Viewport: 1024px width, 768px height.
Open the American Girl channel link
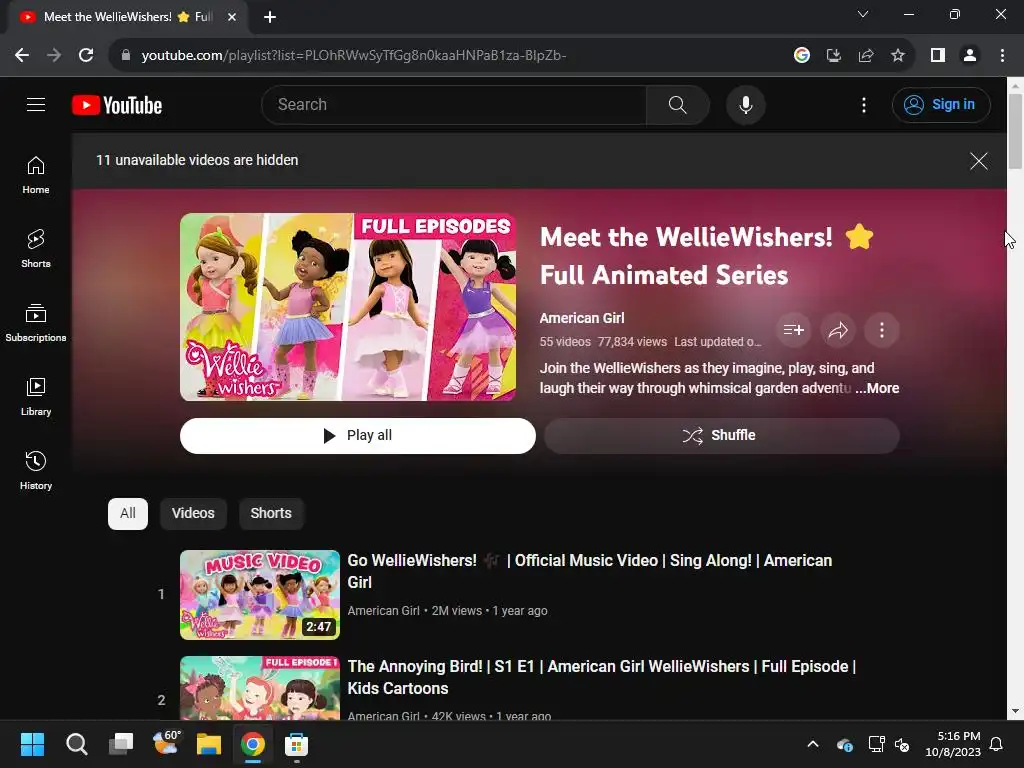coord(582,318)
